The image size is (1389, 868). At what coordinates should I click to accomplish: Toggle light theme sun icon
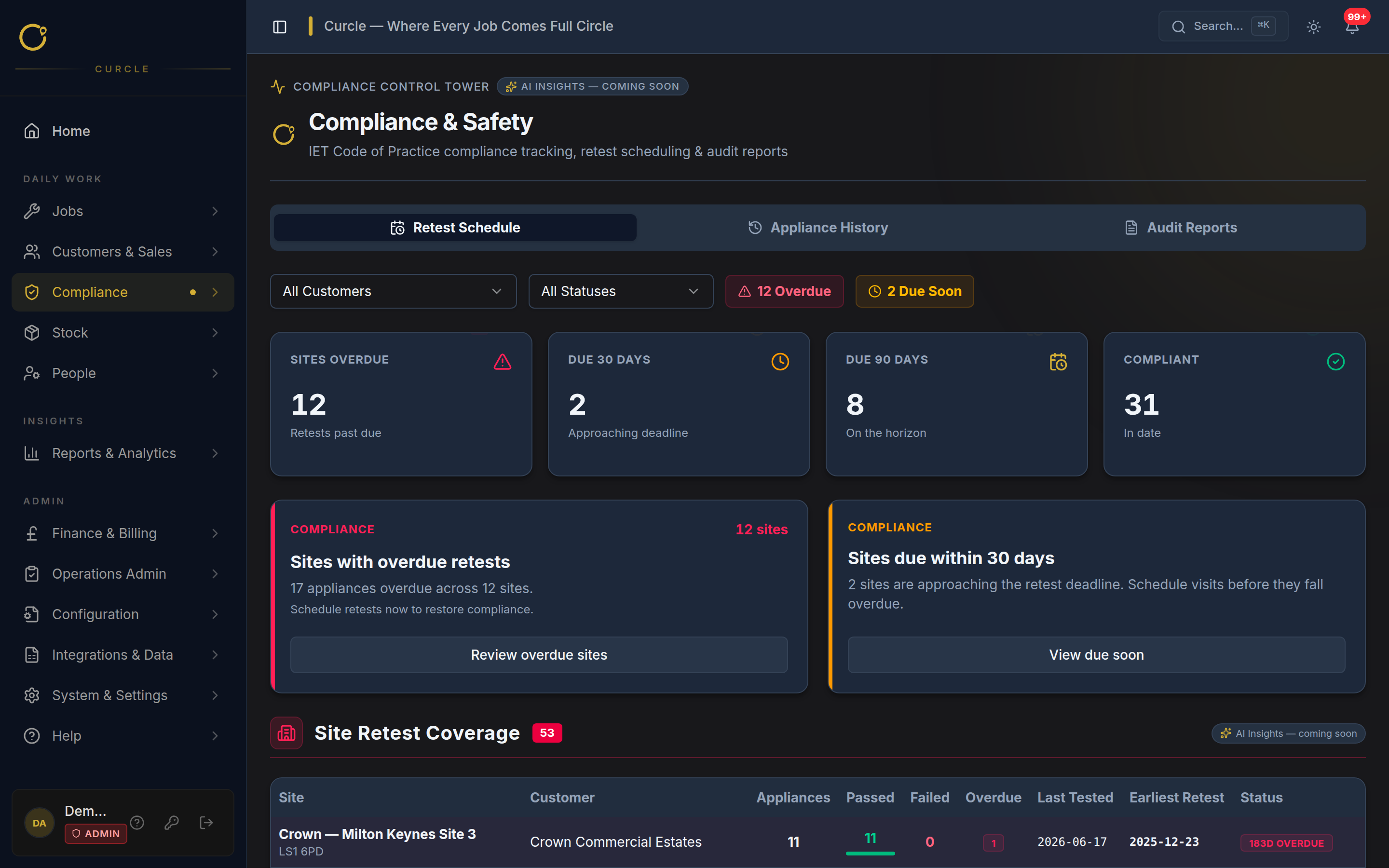(1313, 27)
